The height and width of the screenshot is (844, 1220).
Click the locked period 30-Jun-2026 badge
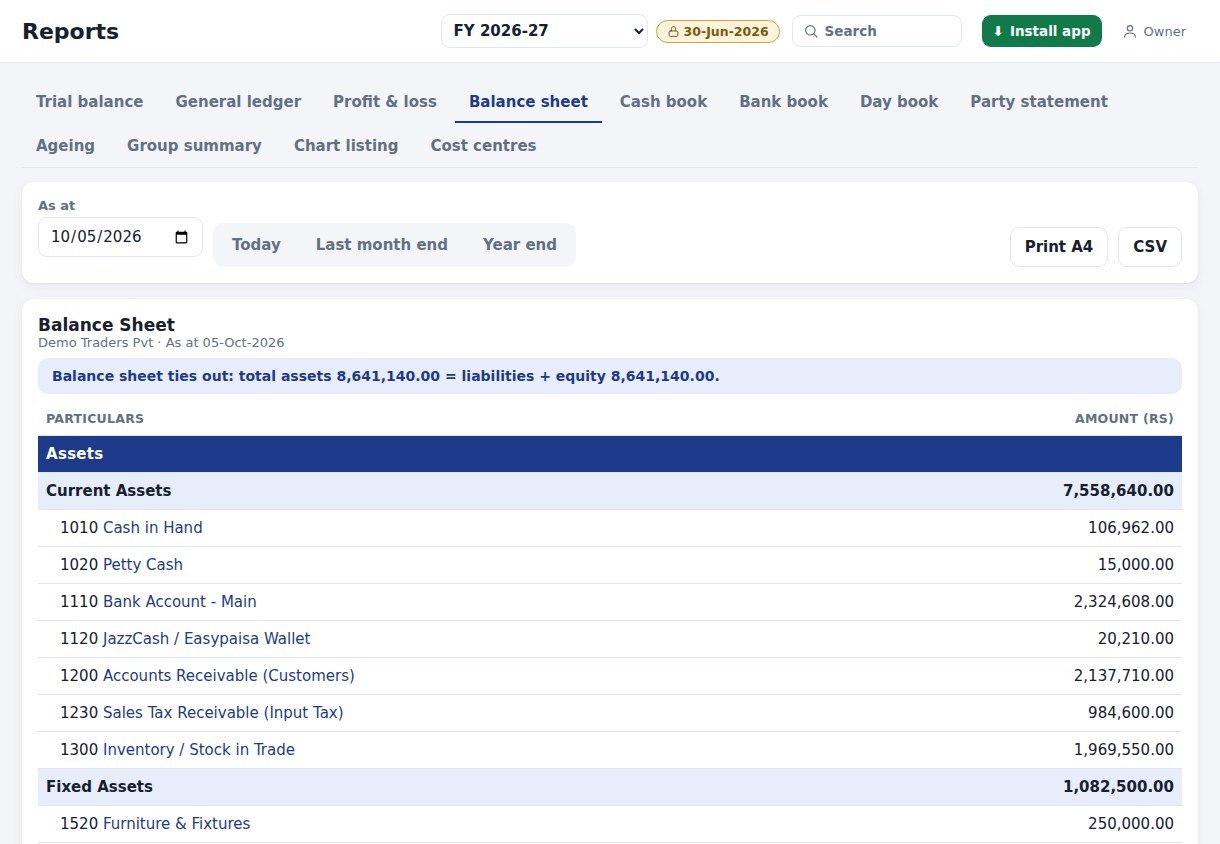pos(718,31)
